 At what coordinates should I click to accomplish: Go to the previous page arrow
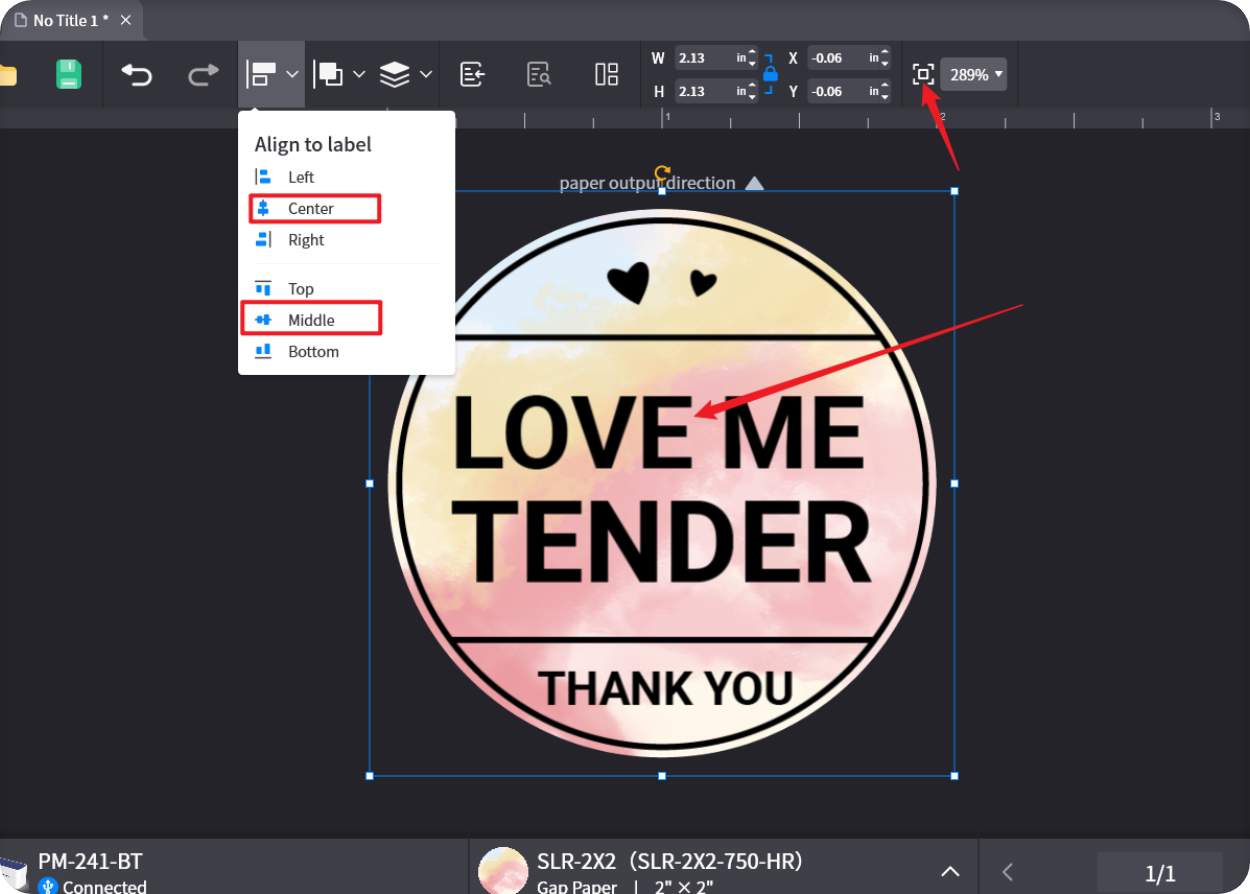pos(1008,872)
